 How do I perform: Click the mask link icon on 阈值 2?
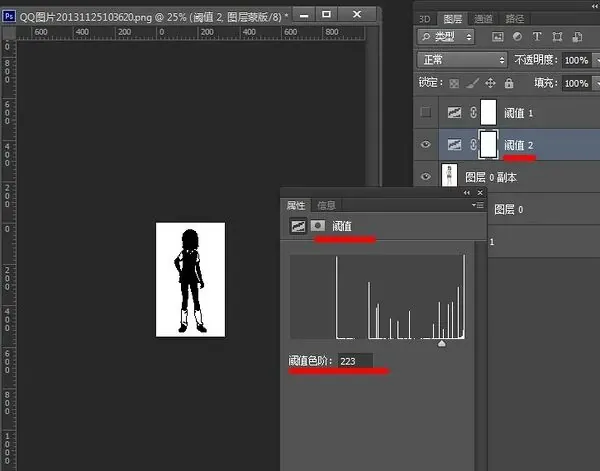tap(473, 144)
